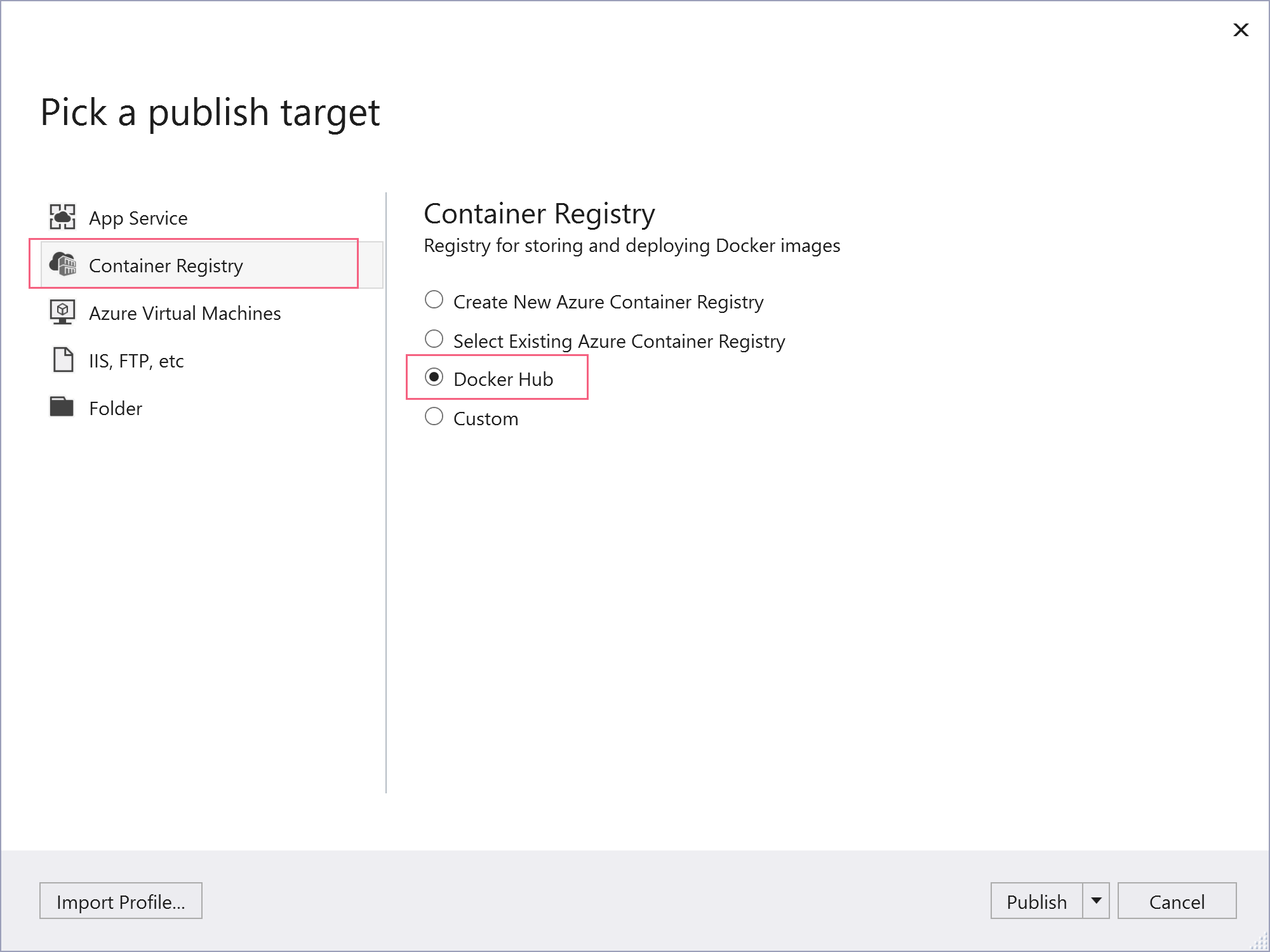Close the publish target window

click(1241, 30)
